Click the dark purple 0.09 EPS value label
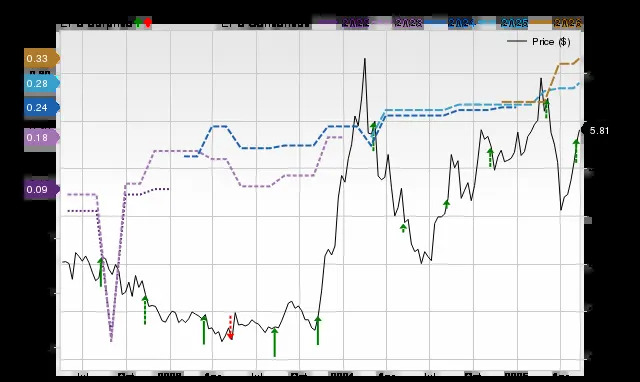Viewport: 640px width, 382px height. coord(42,189)
